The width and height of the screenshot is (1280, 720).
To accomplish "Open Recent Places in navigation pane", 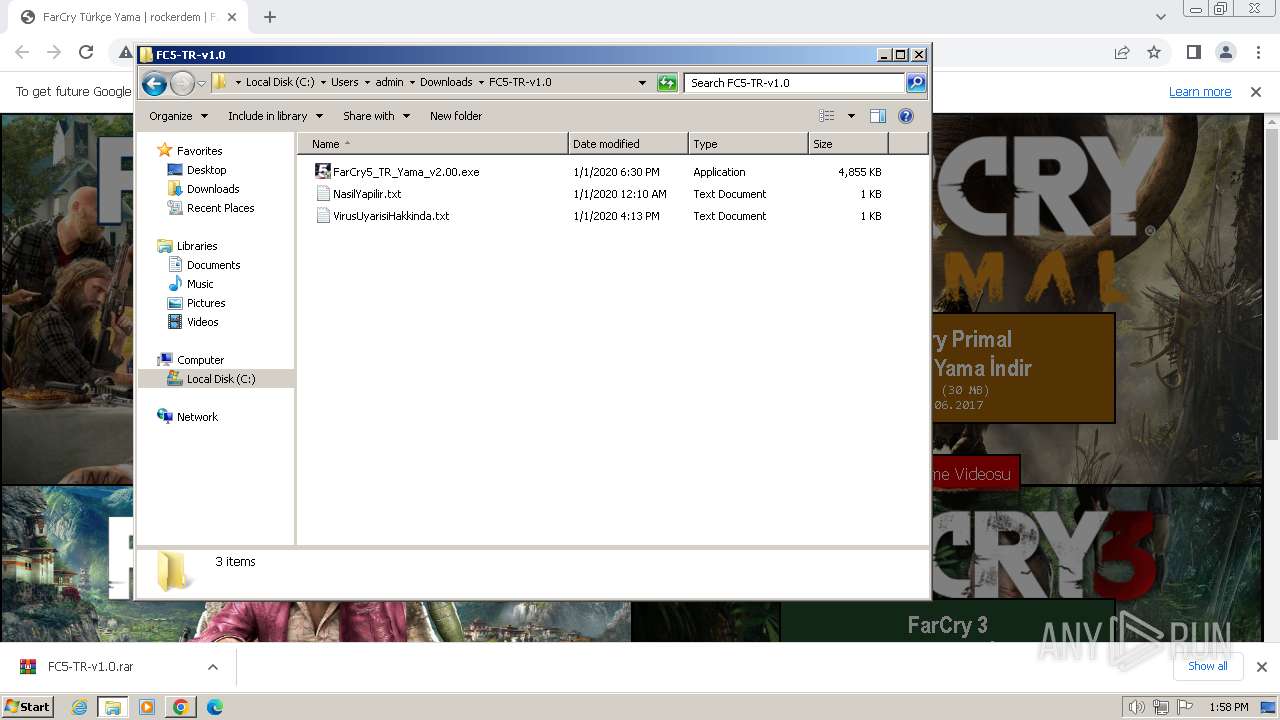I will tap(221, 208).
